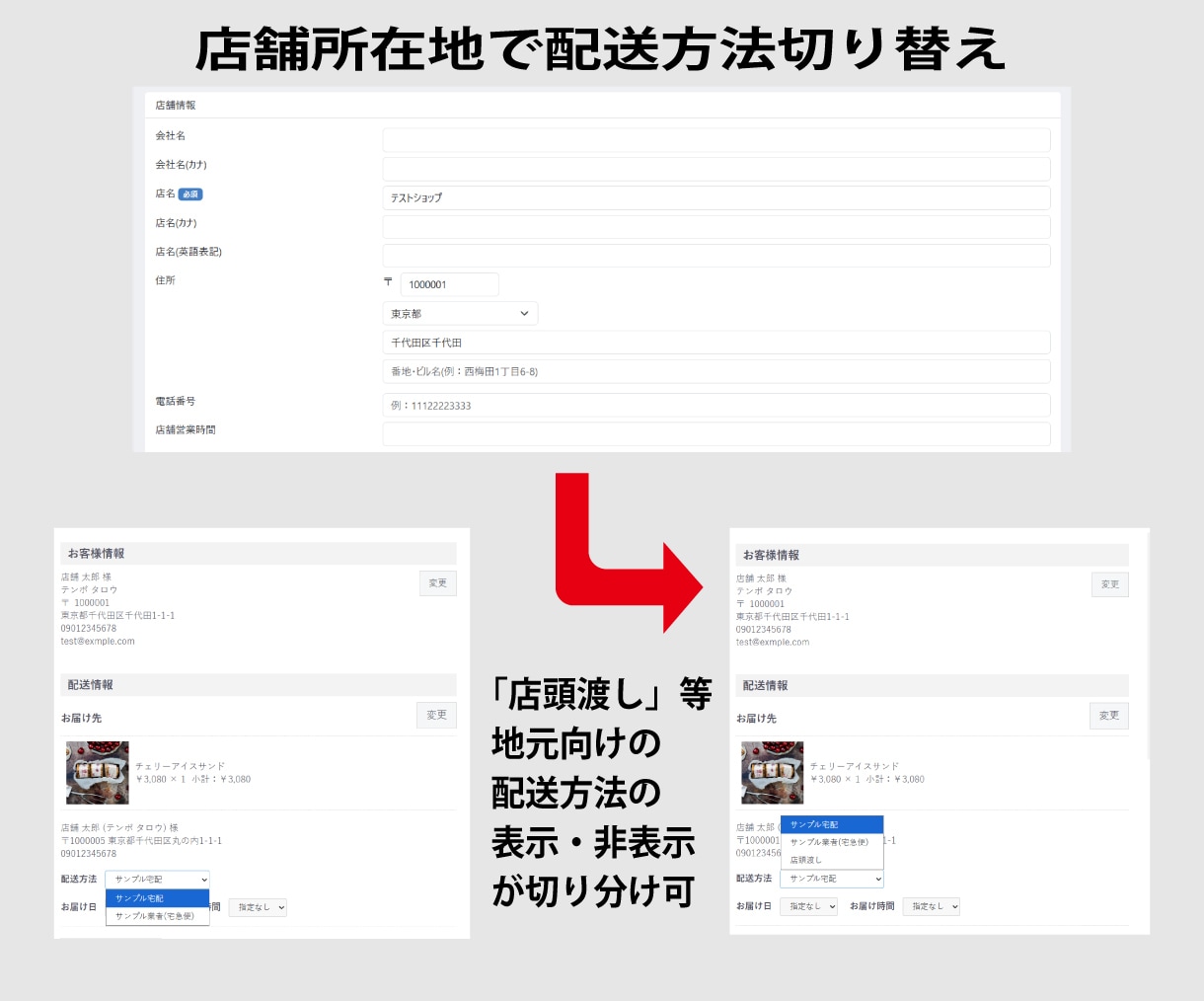The height and width of the screenshot is (1001, 1204).
Task: Select サンプル業者(宅急便) option in left panel list
Action: (x=158, y=916)
